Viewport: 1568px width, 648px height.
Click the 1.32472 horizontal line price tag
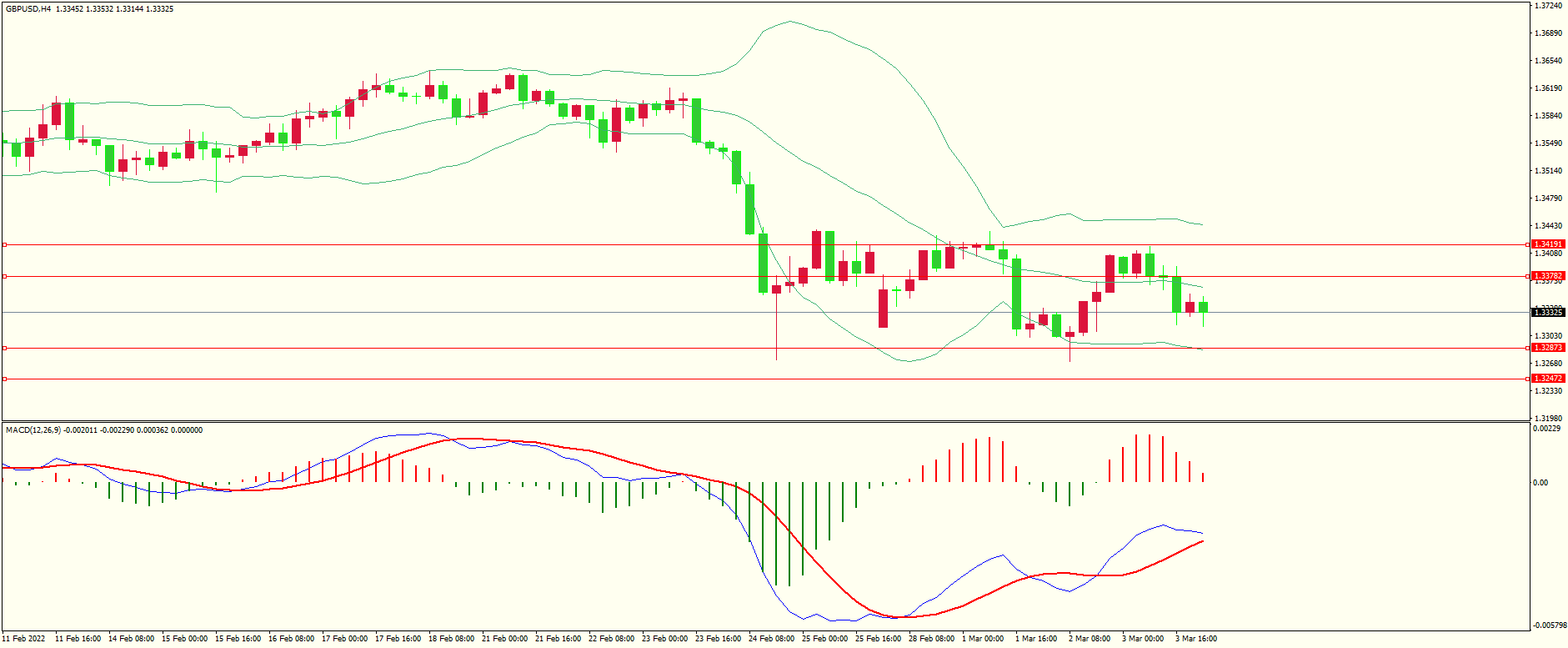[1549, 379]
